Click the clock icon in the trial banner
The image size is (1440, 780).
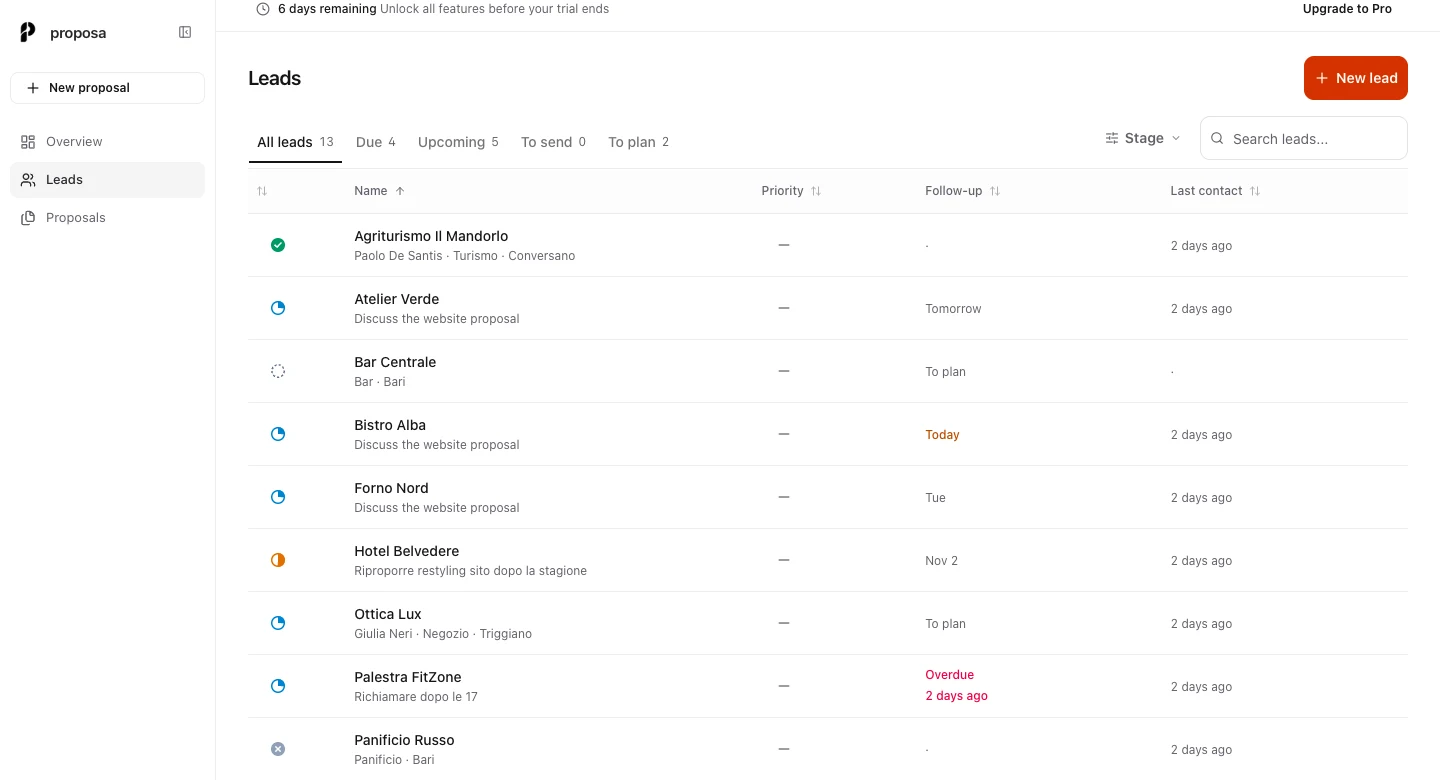point(263,9)
